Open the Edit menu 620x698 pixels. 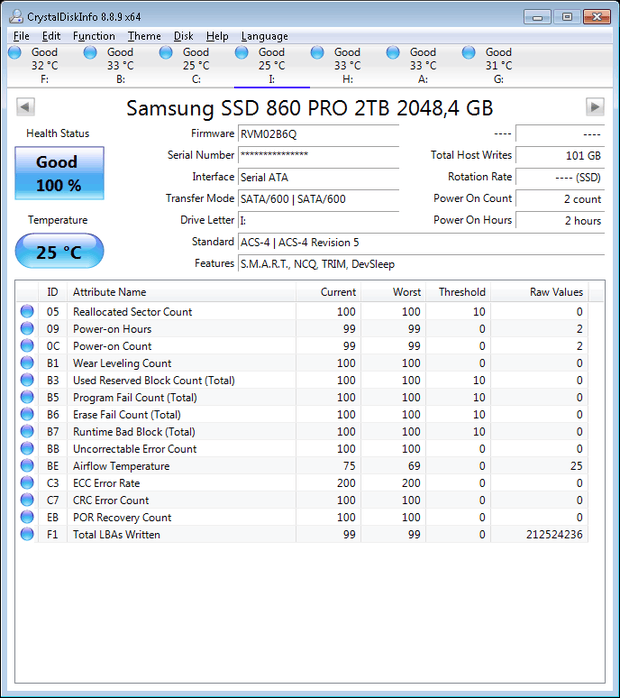[51, 36]
